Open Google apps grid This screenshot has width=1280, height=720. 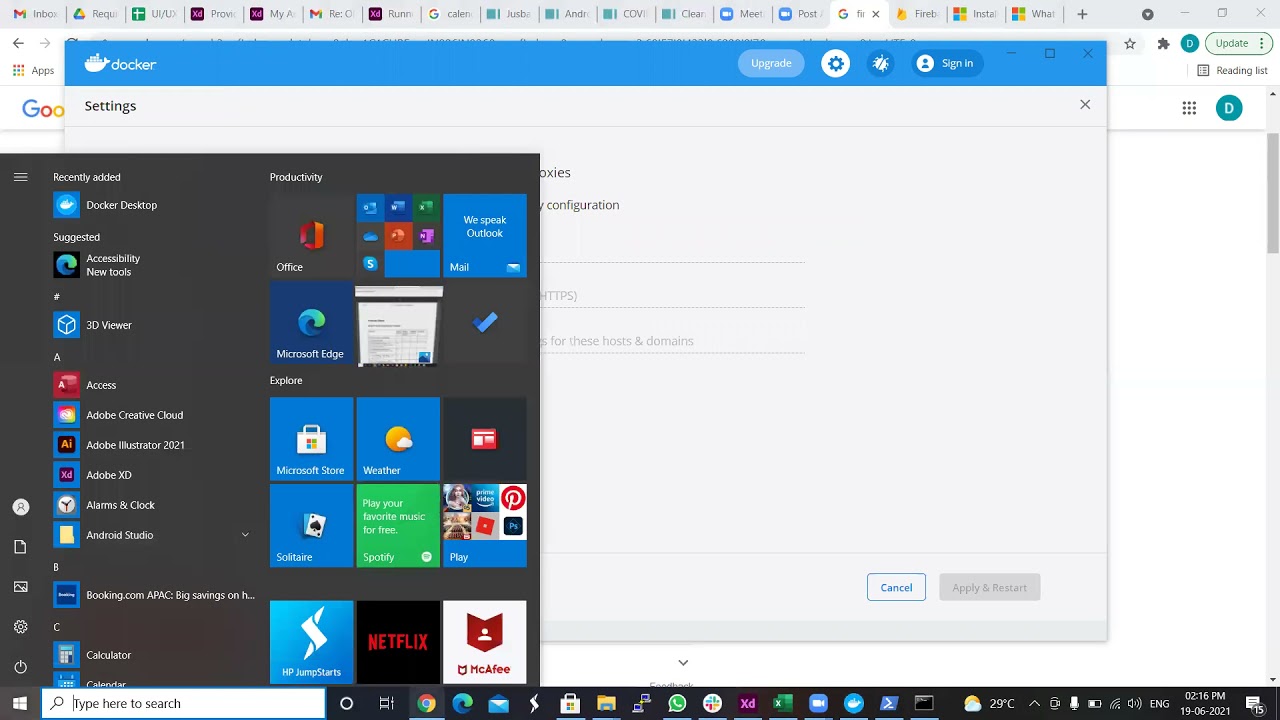point(1189,108)
